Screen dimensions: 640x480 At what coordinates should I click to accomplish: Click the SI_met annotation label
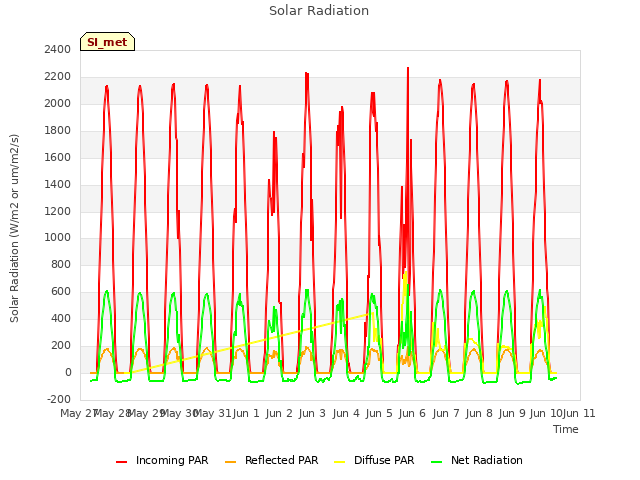(x=107, y=42)
